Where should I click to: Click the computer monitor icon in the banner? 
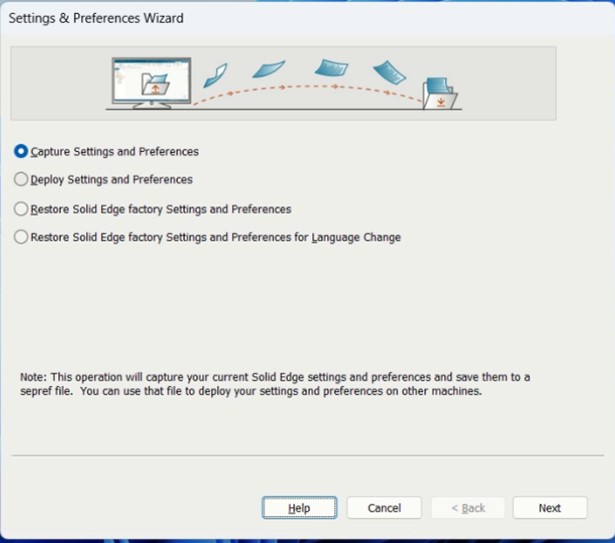tap(150, 82)
